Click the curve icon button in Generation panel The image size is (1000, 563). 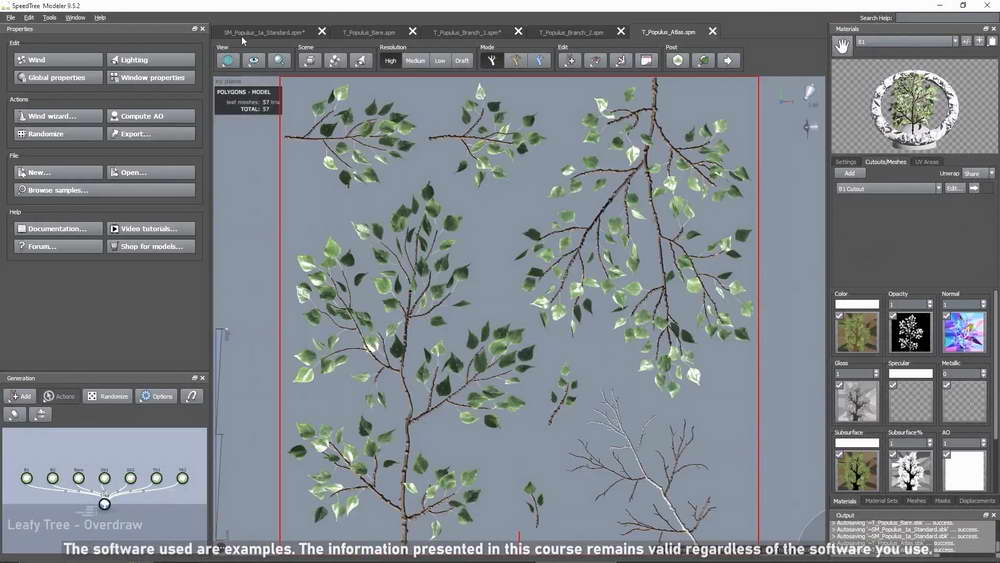point(191,396)
